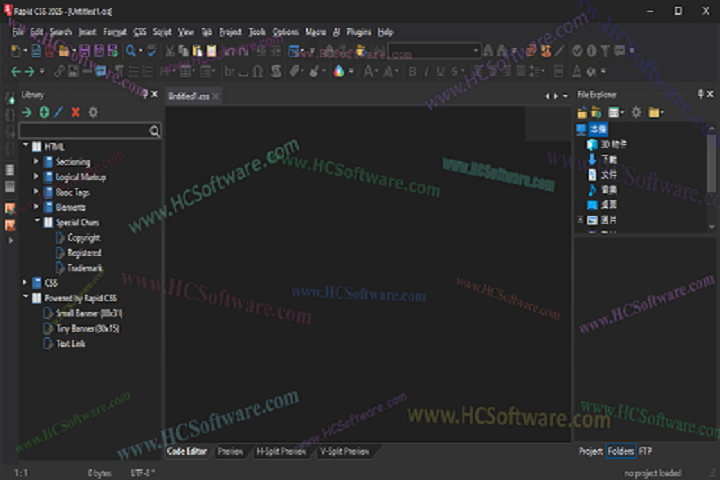Select the Small Banner (88x31) item
This screenshot has width=720, height=480.
(89, 313)
